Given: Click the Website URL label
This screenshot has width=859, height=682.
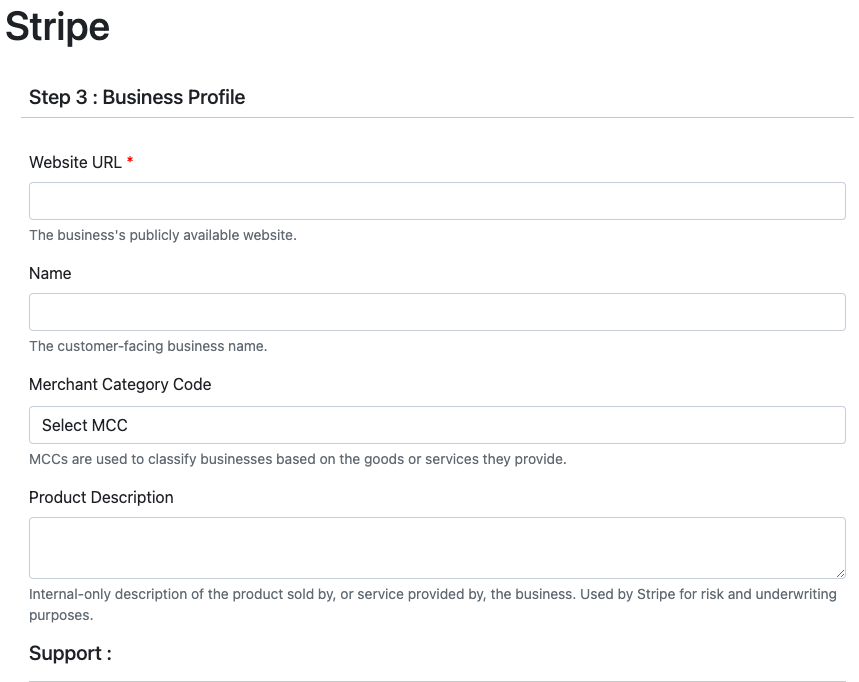Looking at the screenshot, I should pos(75,162).
